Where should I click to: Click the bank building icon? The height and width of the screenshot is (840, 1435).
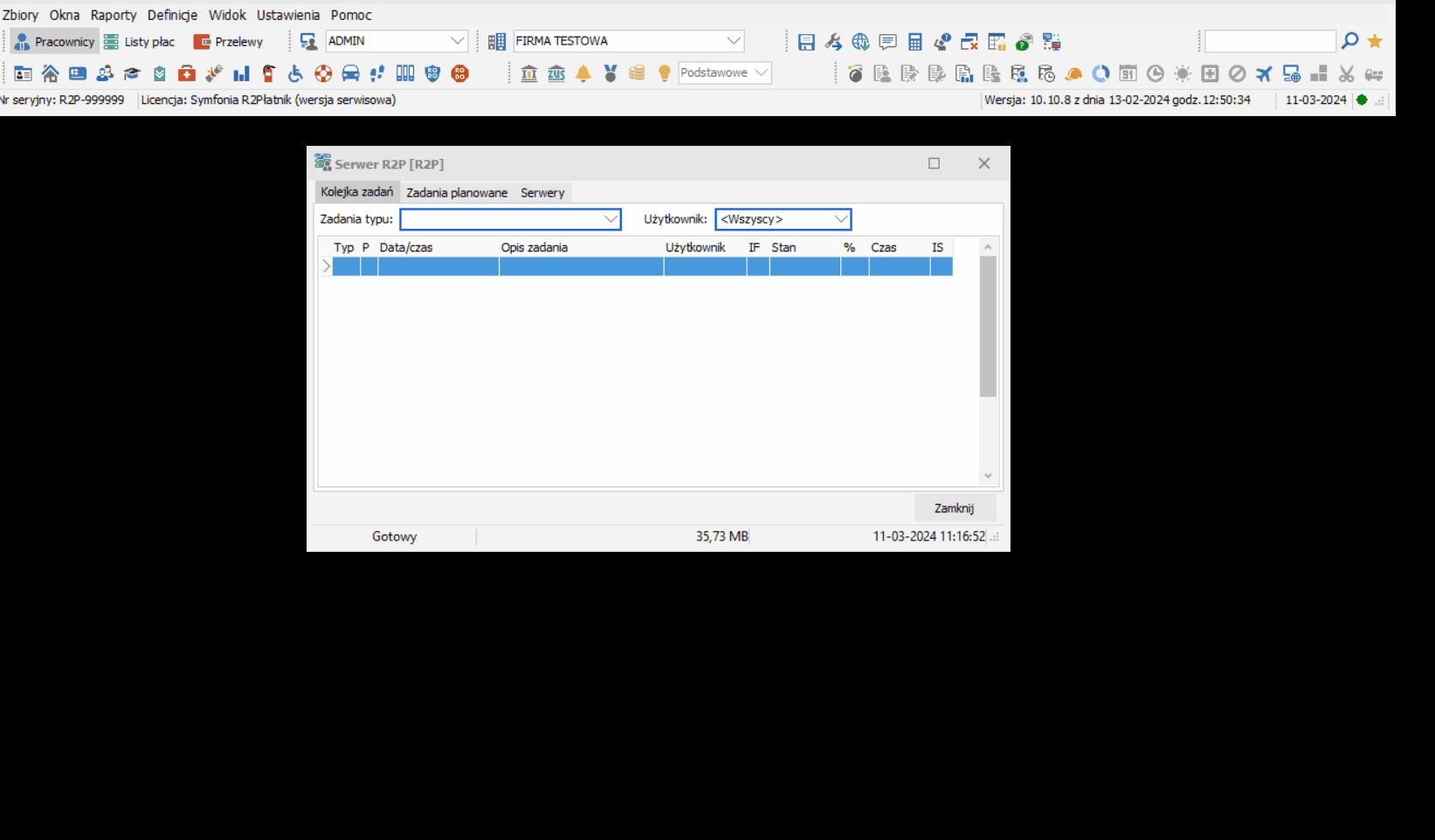(529, 73)
